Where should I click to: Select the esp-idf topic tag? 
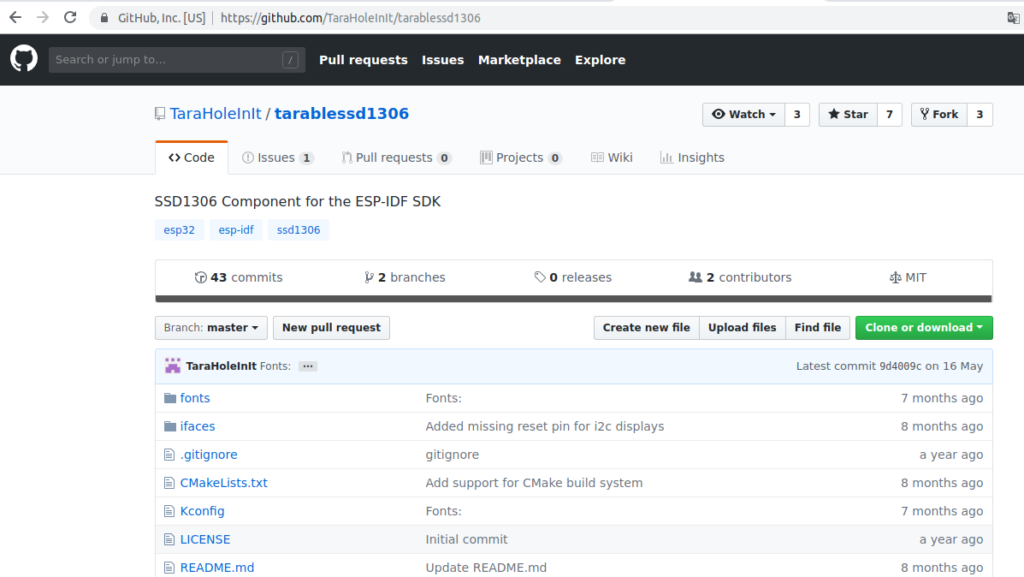pyautogui.click(x=236, y=230)
